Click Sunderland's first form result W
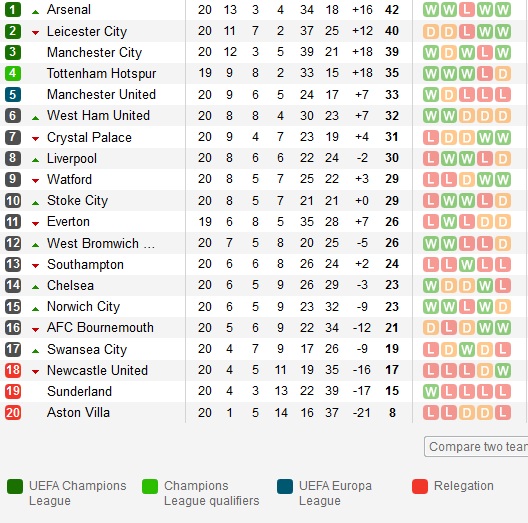Viewport: 528px width, 523px height. coord(431,392)
